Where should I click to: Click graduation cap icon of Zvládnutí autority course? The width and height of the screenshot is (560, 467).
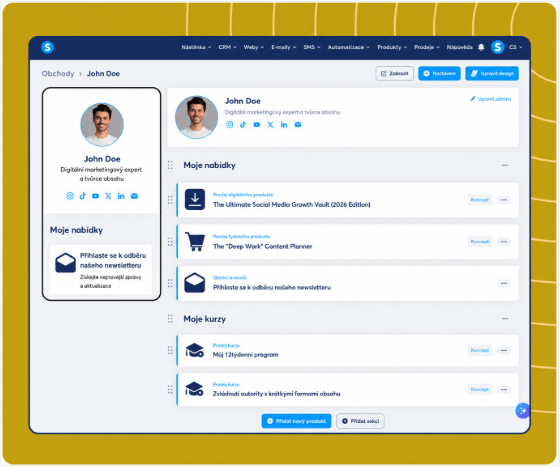(x=195, y=389)
